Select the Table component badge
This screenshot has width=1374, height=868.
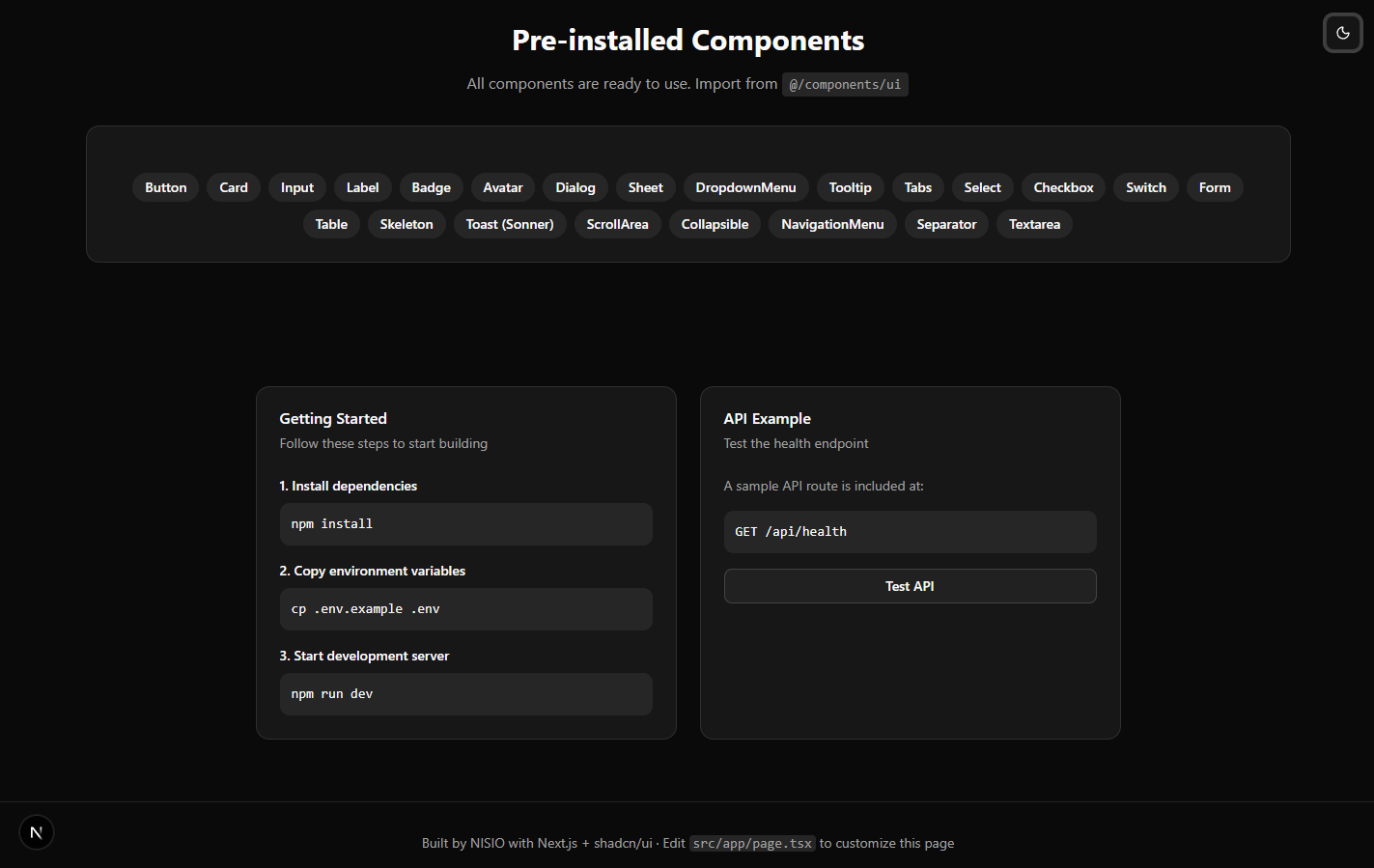click(x=331, y=224)
